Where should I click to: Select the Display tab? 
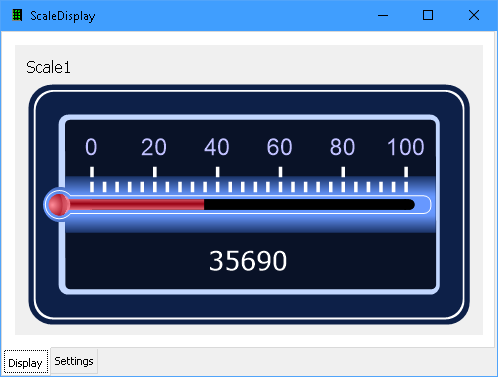coord(26,362)
